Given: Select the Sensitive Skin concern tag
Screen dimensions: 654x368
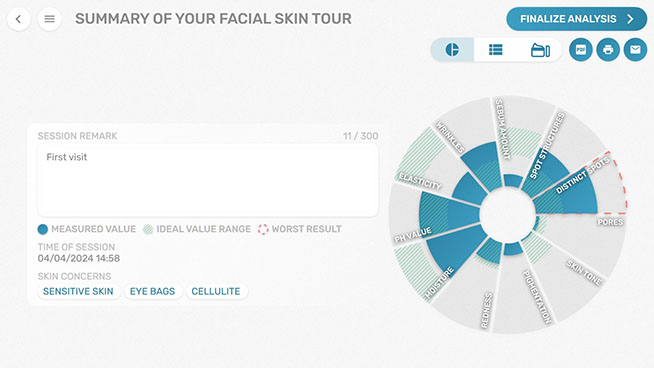Looking at the screenshot, I should tap(78, 291).
